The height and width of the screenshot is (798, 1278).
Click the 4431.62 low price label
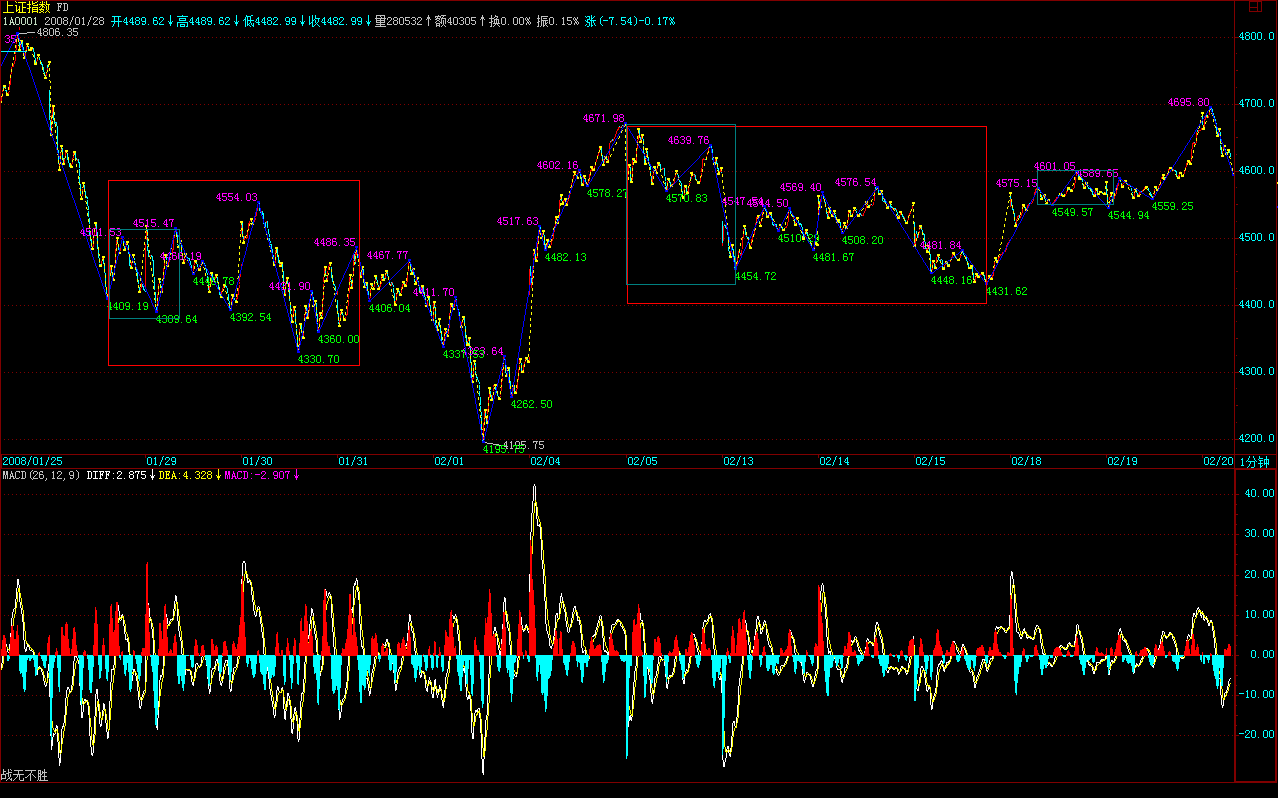click(1007, 292)
